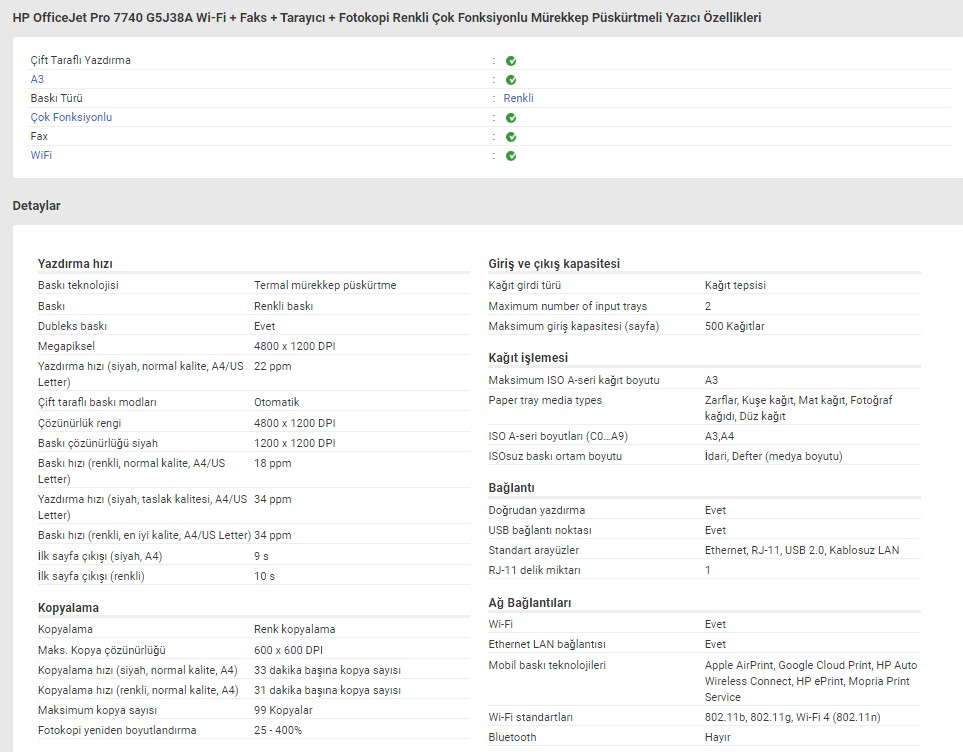Click the green checkmark in A3 row

[x=511, y=80]
